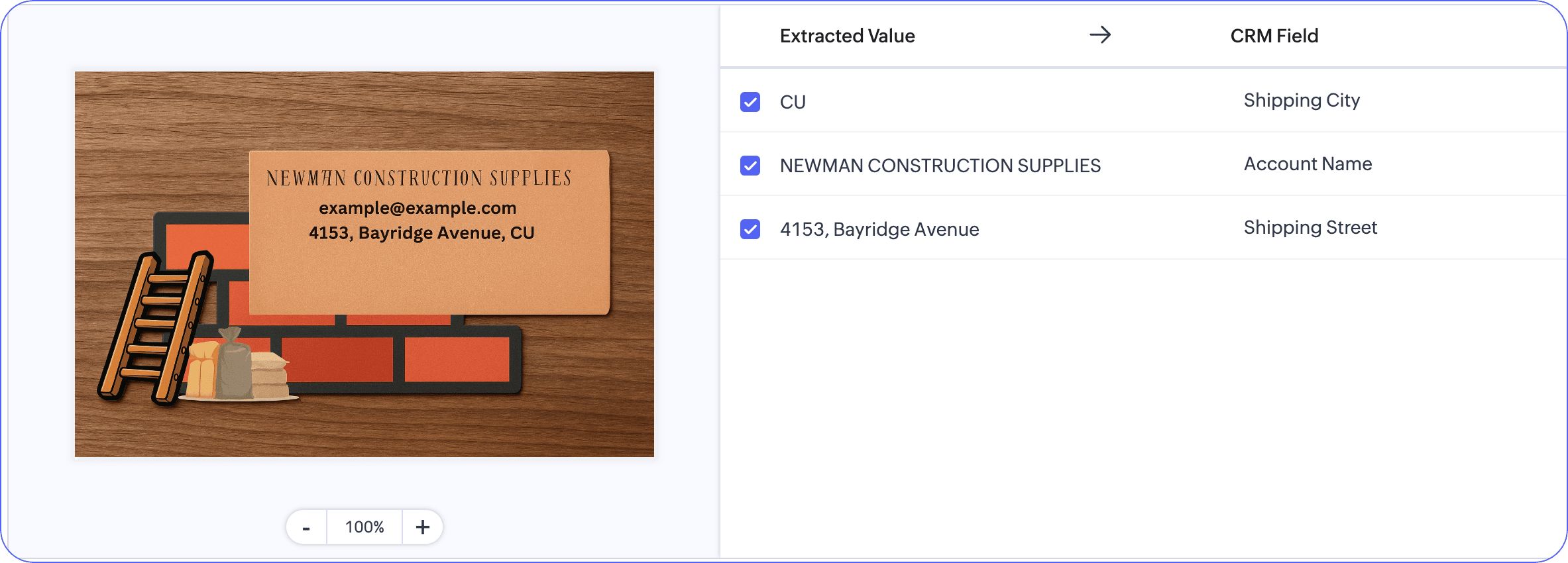Viewport: 1568px width, 563px height.
Task: Click the CRM Field column header
Action: (1274, 36)
